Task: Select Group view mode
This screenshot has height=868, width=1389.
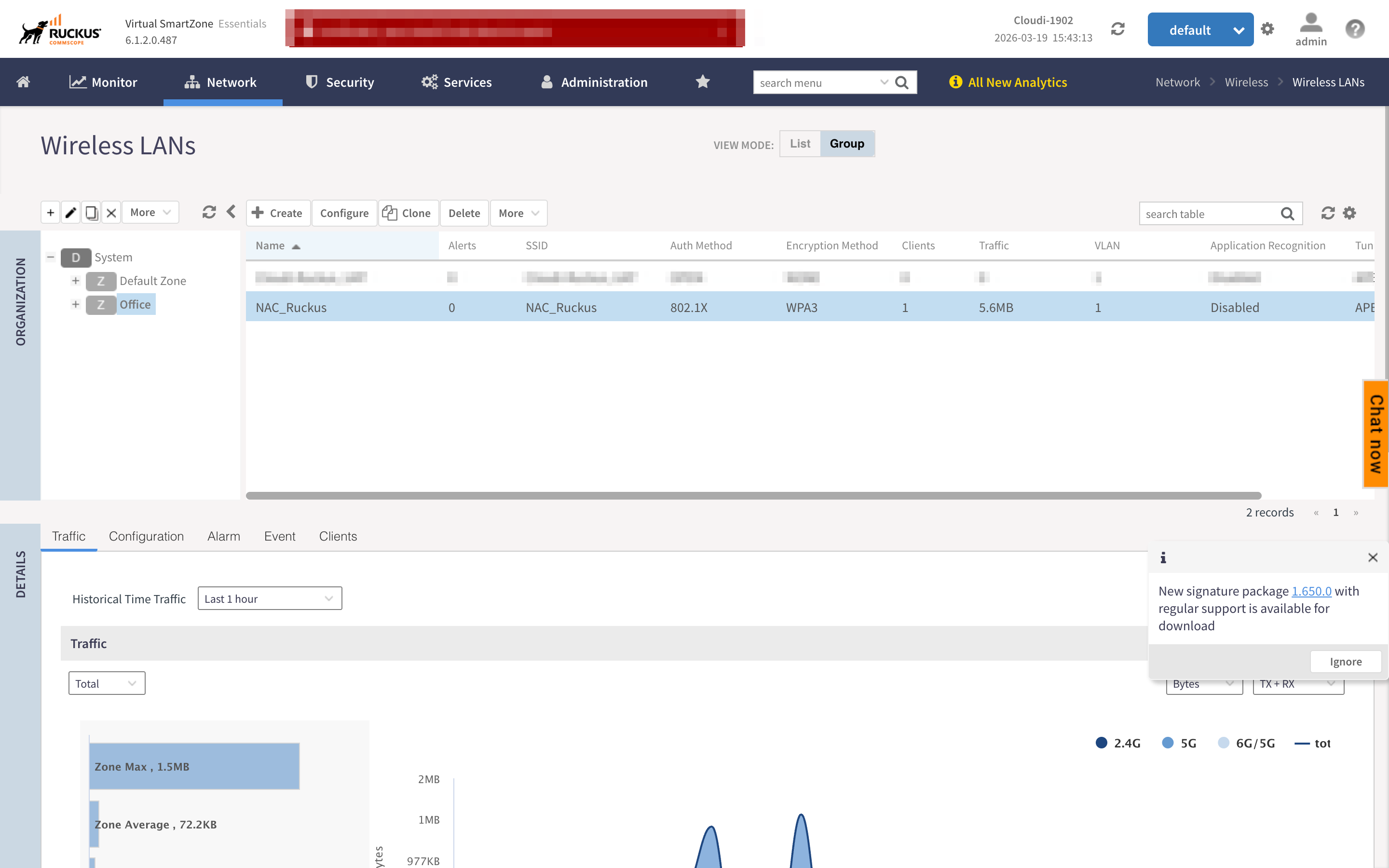Action: [x=846, y=144]
